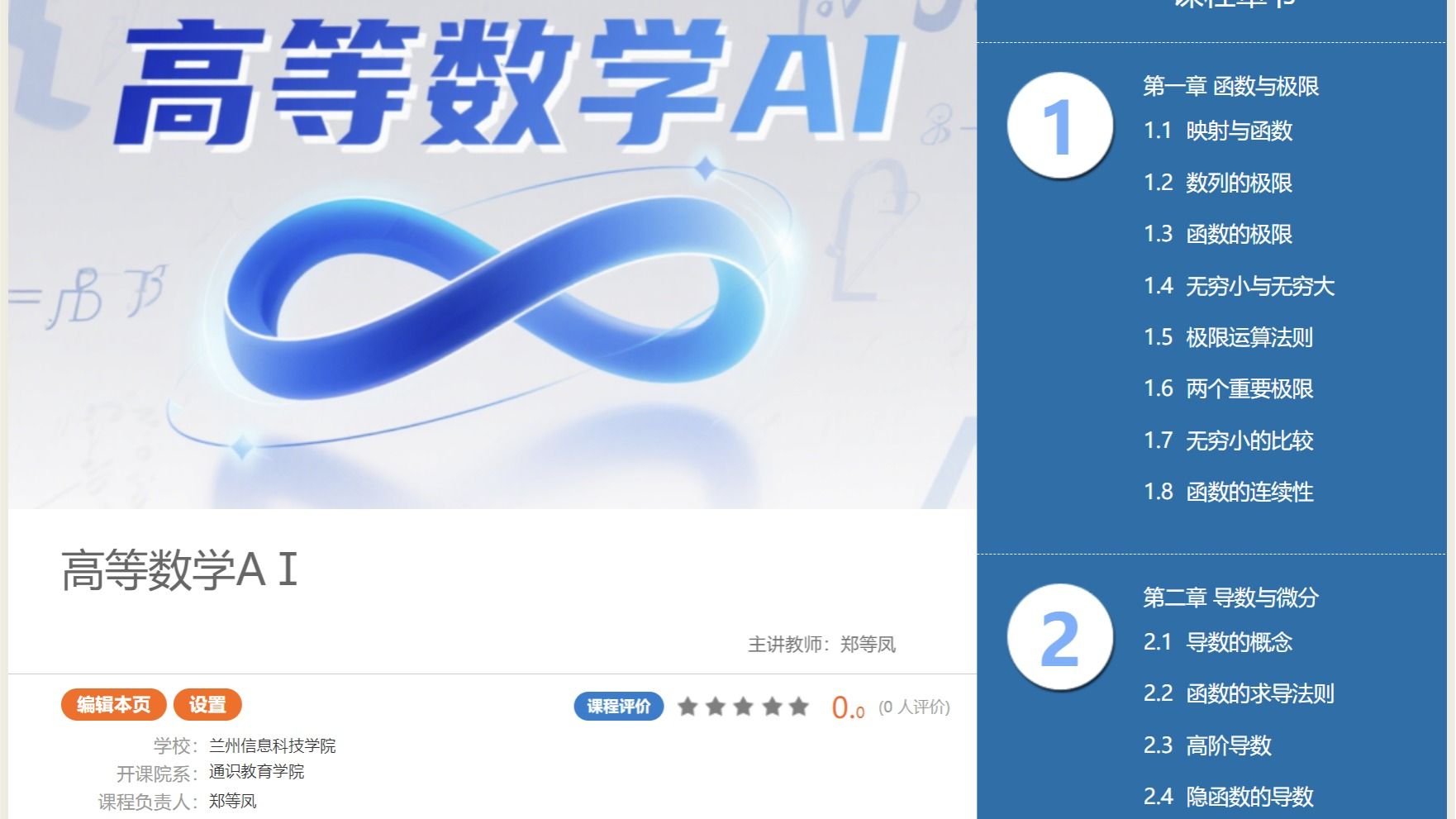Open section 1.2 数列的极限
This screenshot has height=819, width=1456.
1218,183
